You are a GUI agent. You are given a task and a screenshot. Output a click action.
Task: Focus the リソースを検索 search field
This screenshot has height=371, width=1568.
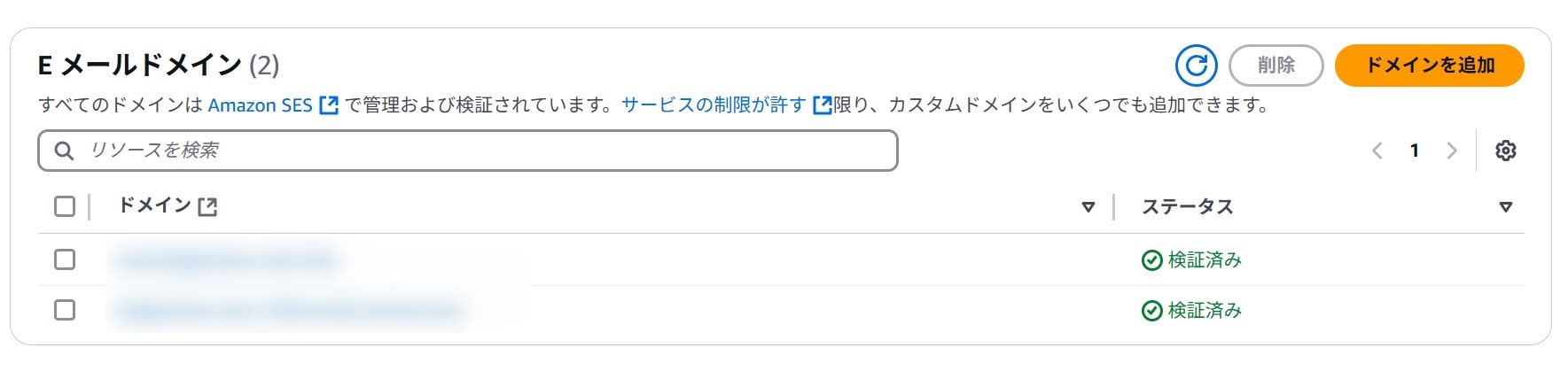(x=468, y=151)
